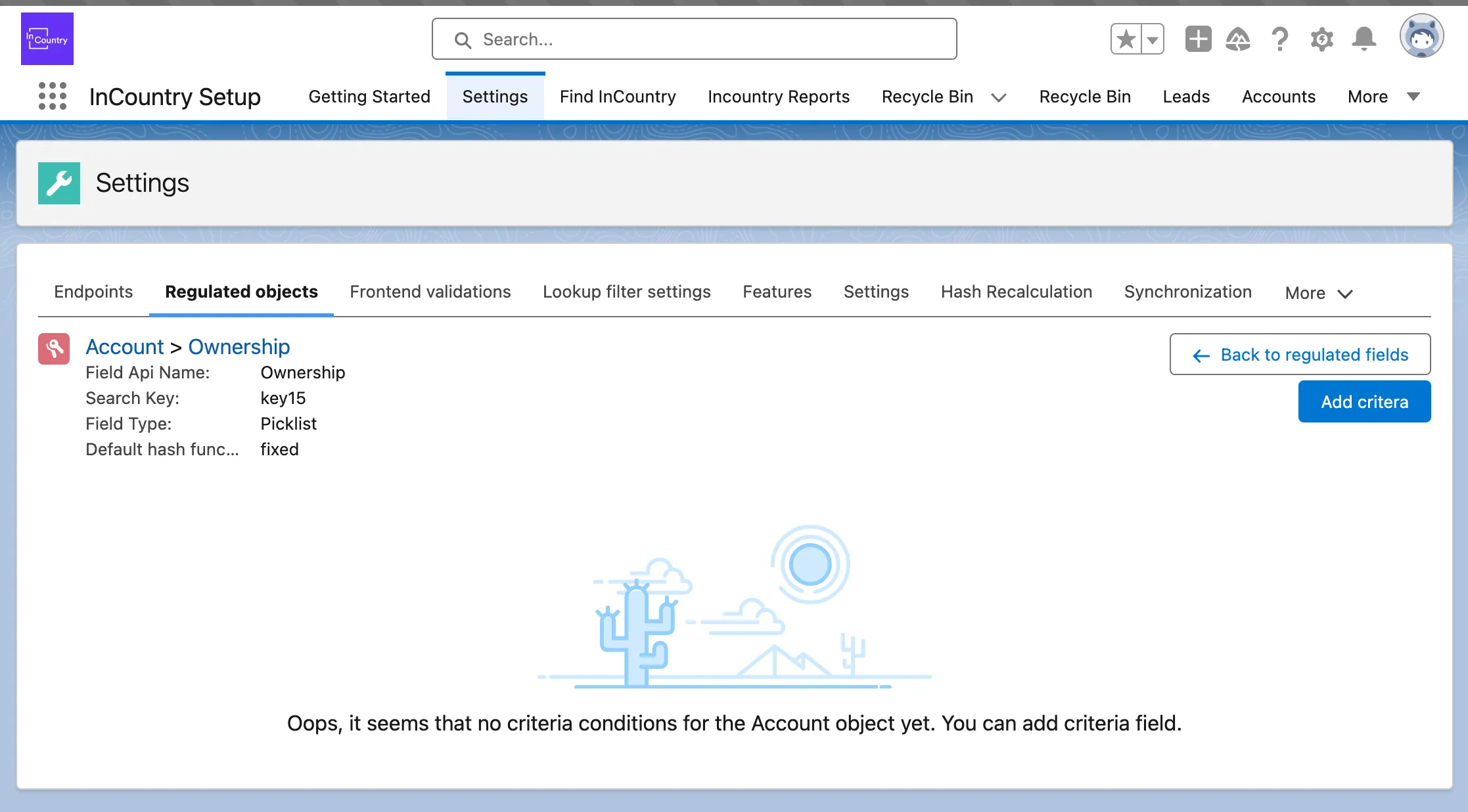Click the favorites star icon

tap(1126, 39)
